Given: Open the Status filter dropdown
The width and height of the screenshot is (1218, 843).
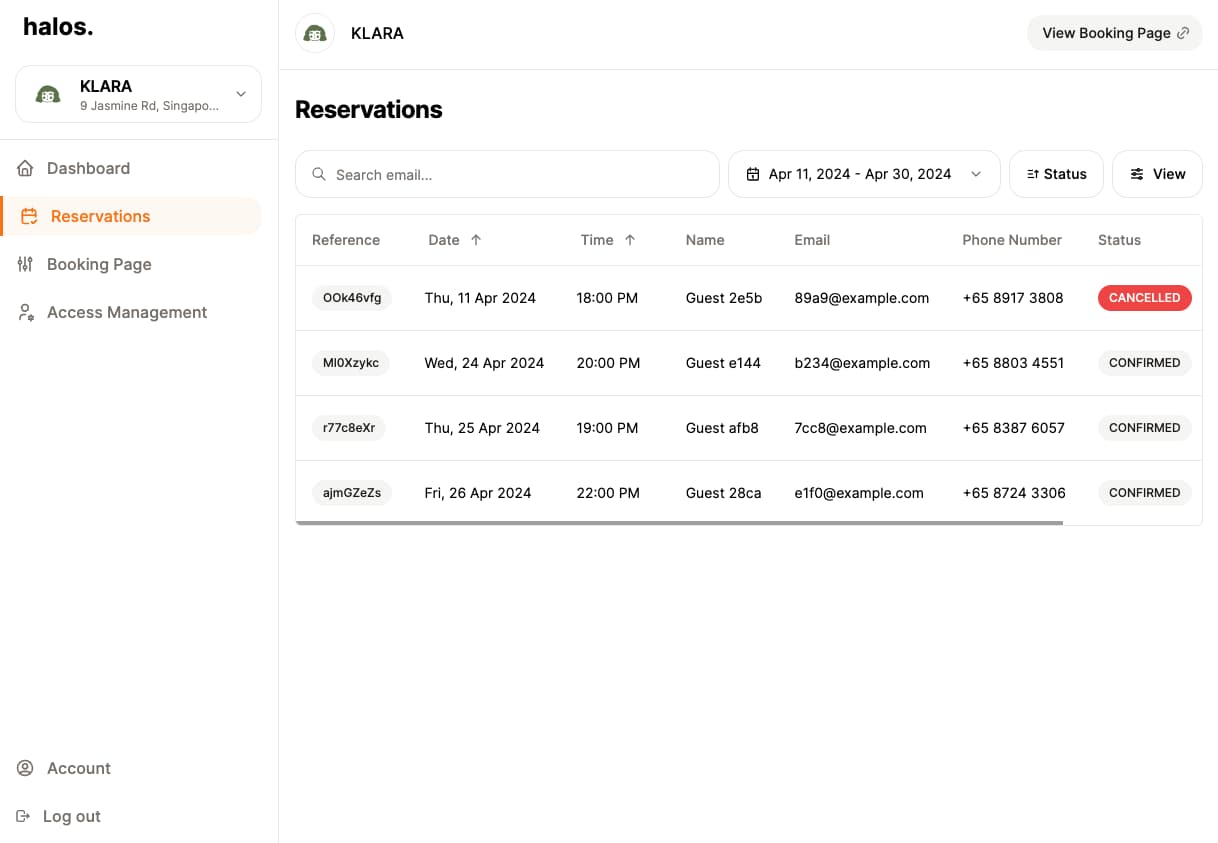Looking at the screenshot, I should (1056, 173).
